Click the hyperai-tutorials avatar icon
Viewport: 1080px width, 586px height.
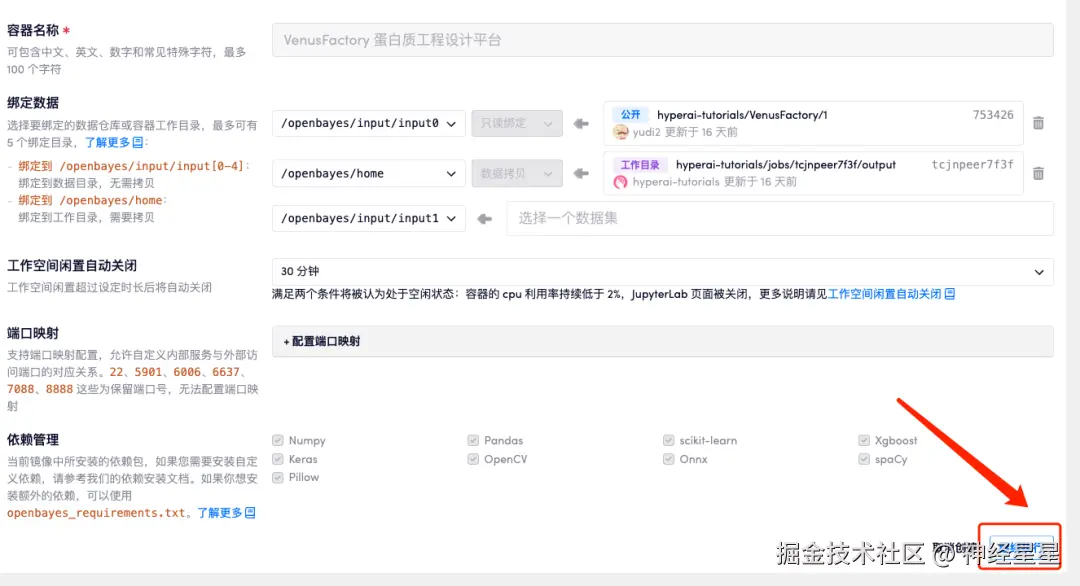pyautogui.click(x=621, y=181)
